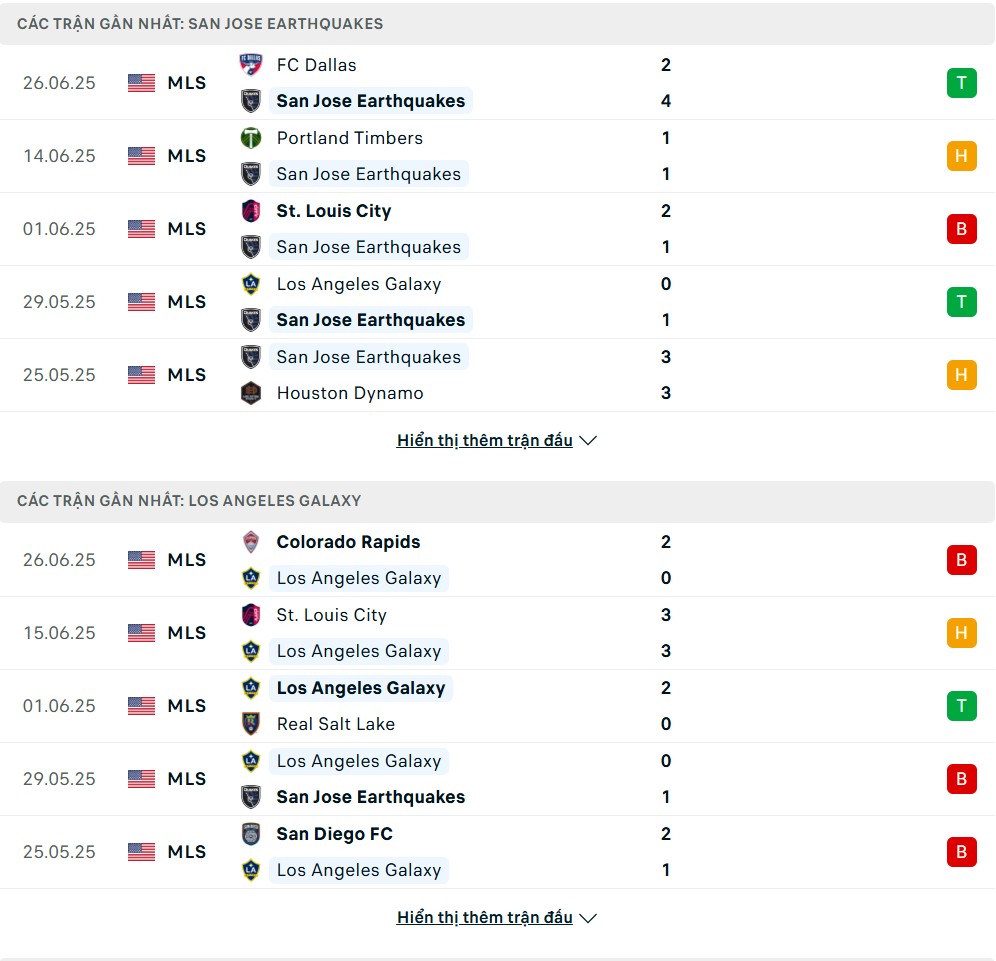
Task: Click the green T badge for 26.06.25 match
Action: (961, 83)
